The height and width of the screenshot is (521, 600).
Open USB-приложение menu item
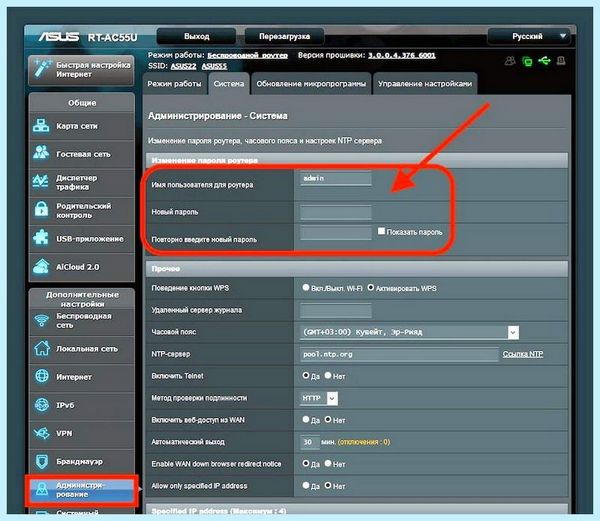[82, 238]
